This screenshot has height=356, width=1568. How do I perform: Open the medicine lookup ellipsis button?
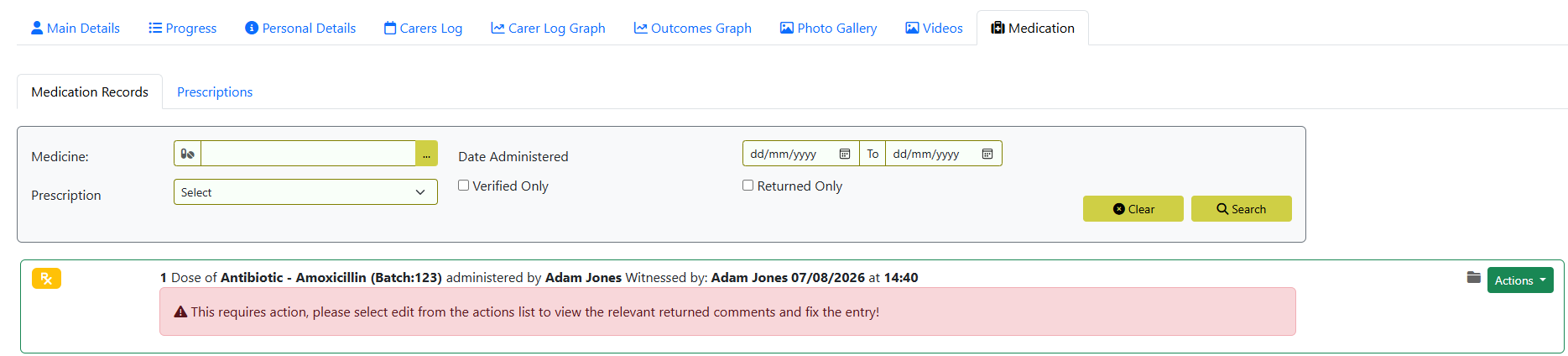click(426, 154)
